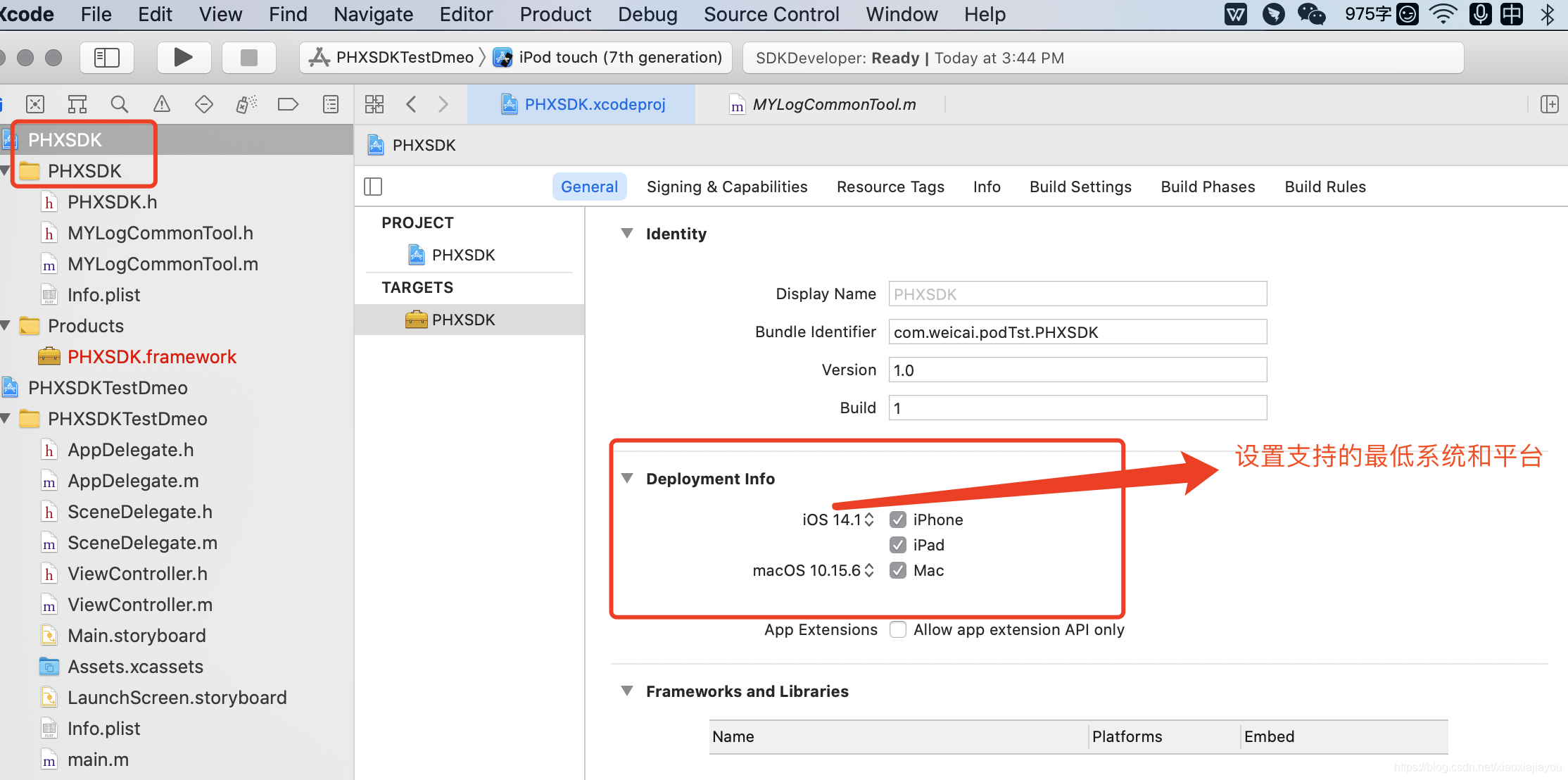1568x780 pixels.
Task: Open the Find navigator magnifier icon
Action: point(120,105)
